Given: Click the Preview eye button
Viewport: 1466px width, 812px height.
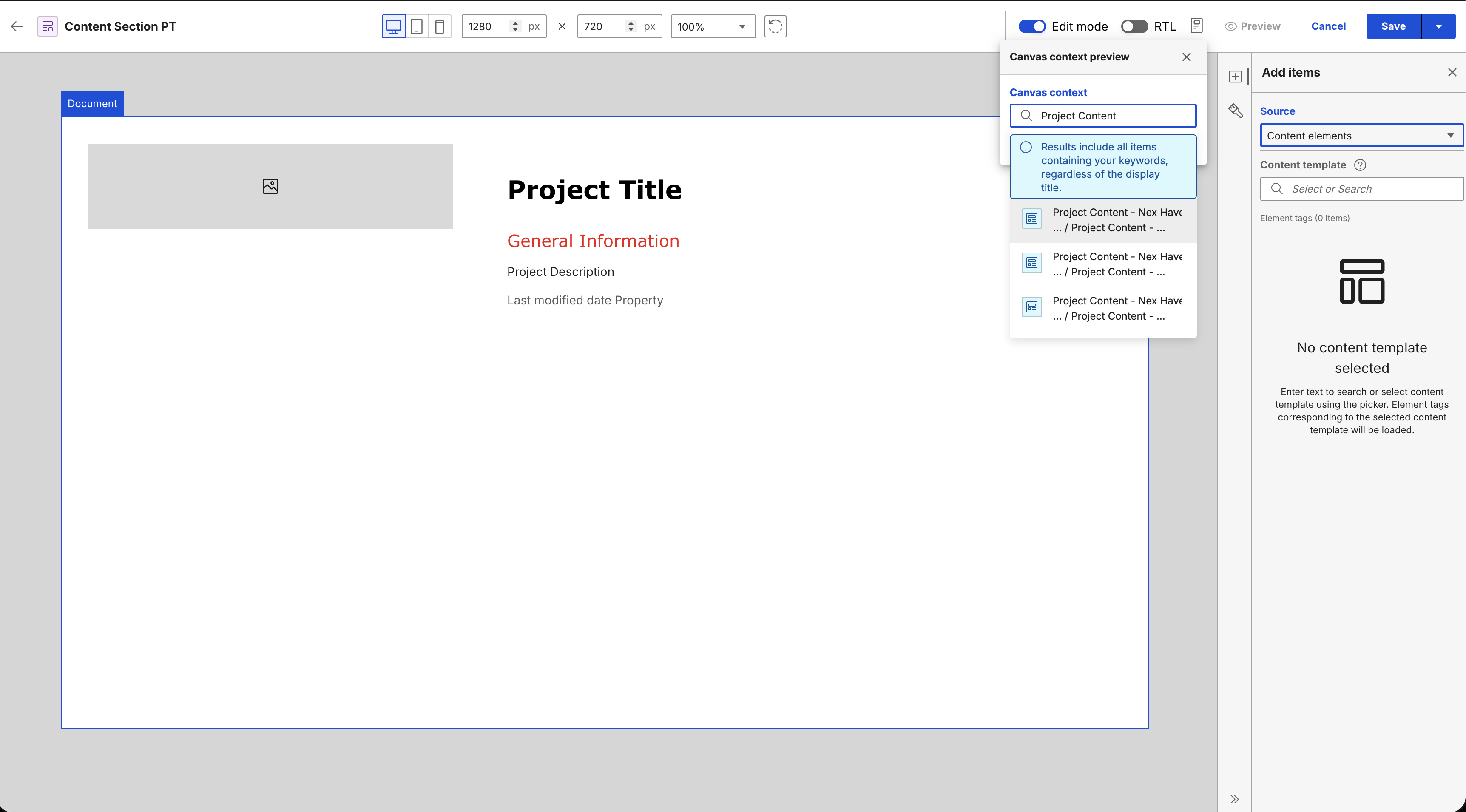Looking at the screenshot, I should tap(1252, 26).
